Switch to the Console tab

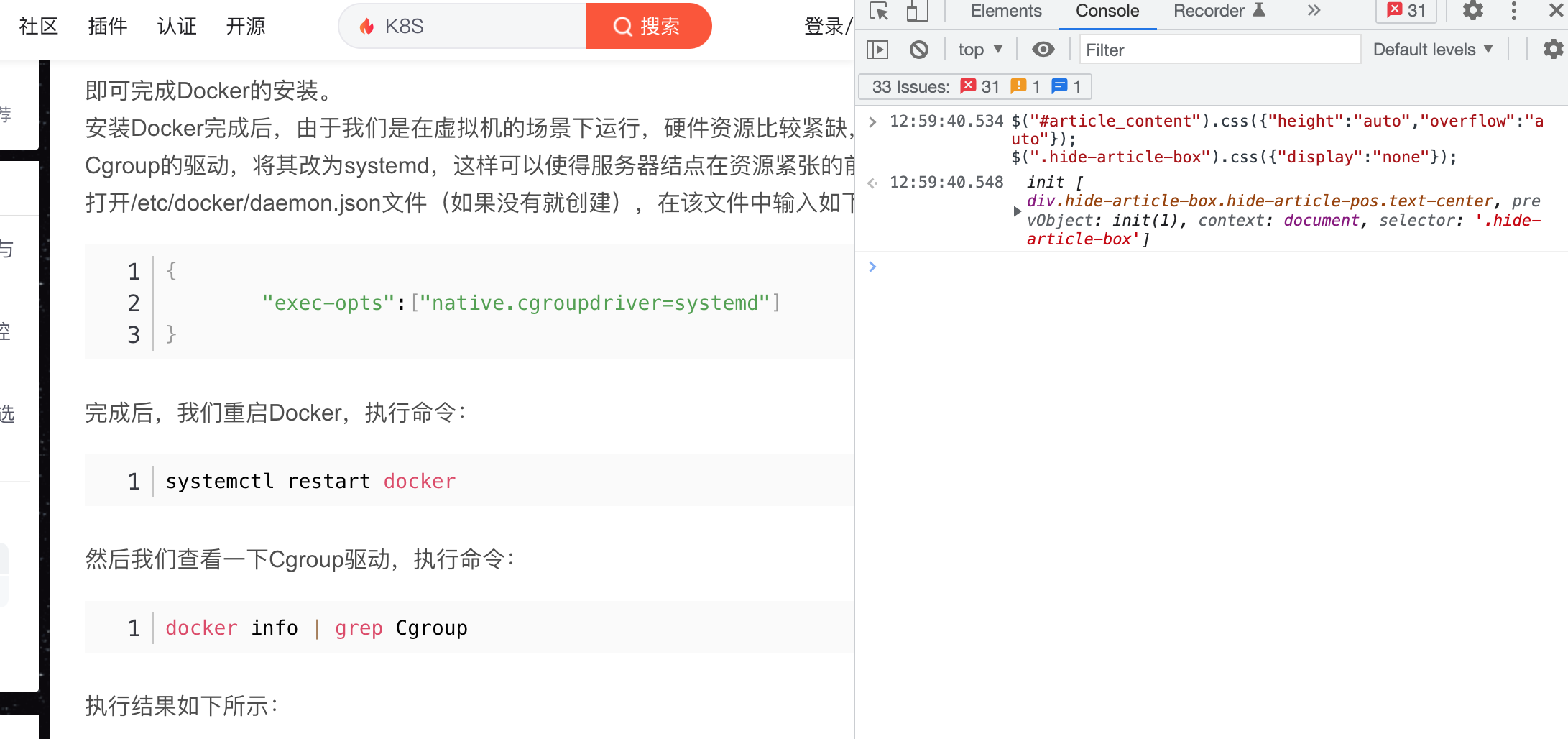coord(1107,11)
